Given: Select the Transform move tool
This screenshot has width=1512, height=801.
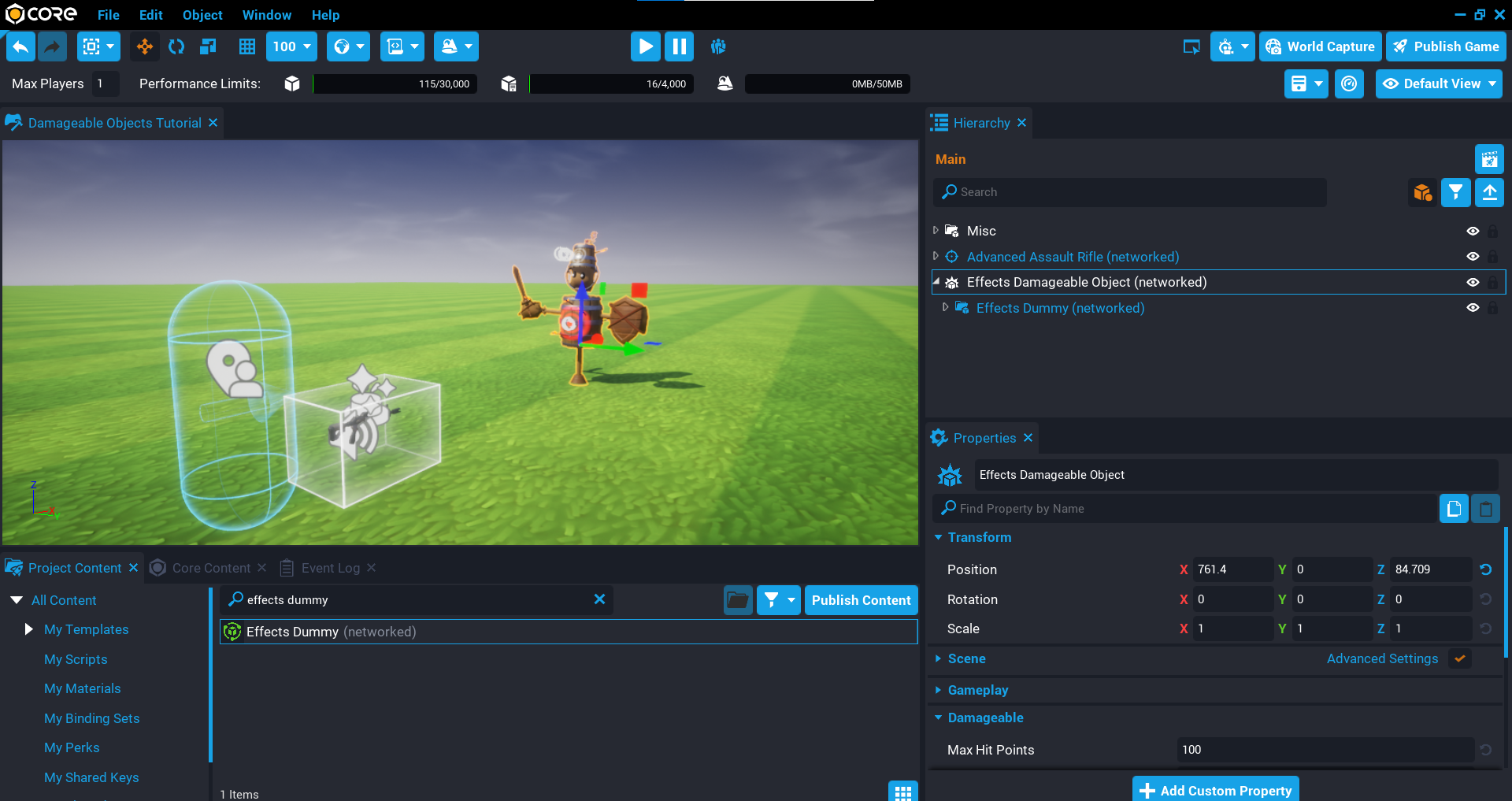Looking at the screenshot, I should tap(145, 46).
